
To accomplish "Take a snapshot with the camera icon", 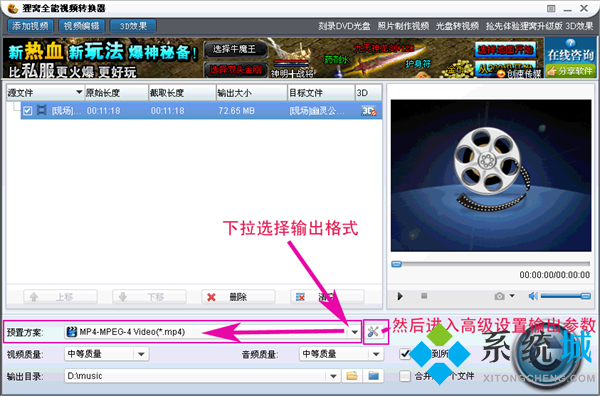I will tap(499, 296).
